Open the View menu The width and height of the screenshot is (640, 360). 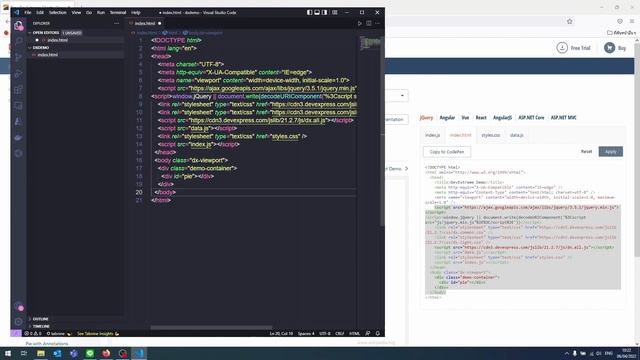click(76, 13)
